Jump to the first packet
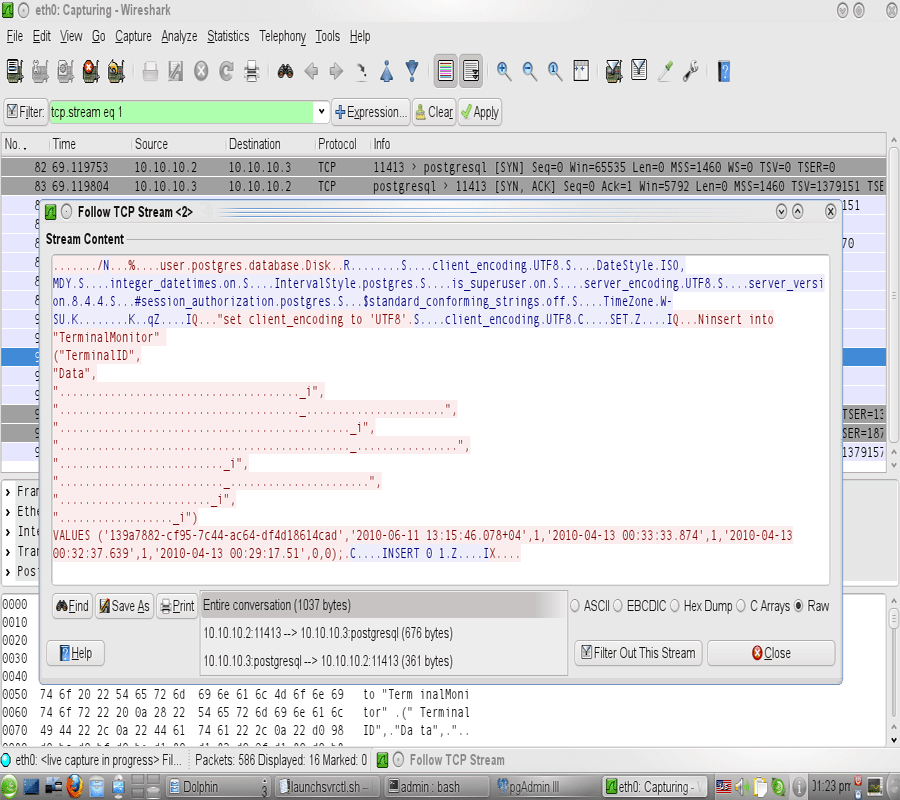 pyautogui.click(x=387, y=71)
